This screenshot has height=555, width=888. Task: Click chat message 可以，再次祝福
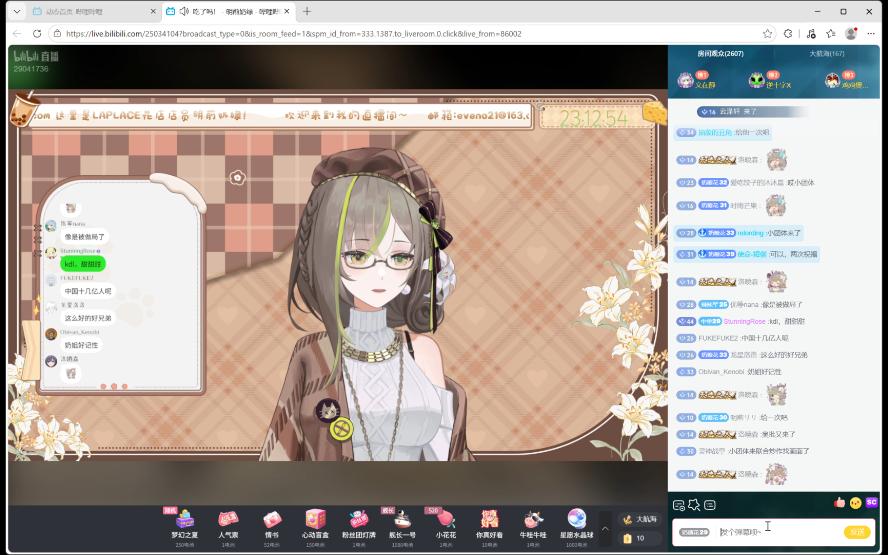793,254
